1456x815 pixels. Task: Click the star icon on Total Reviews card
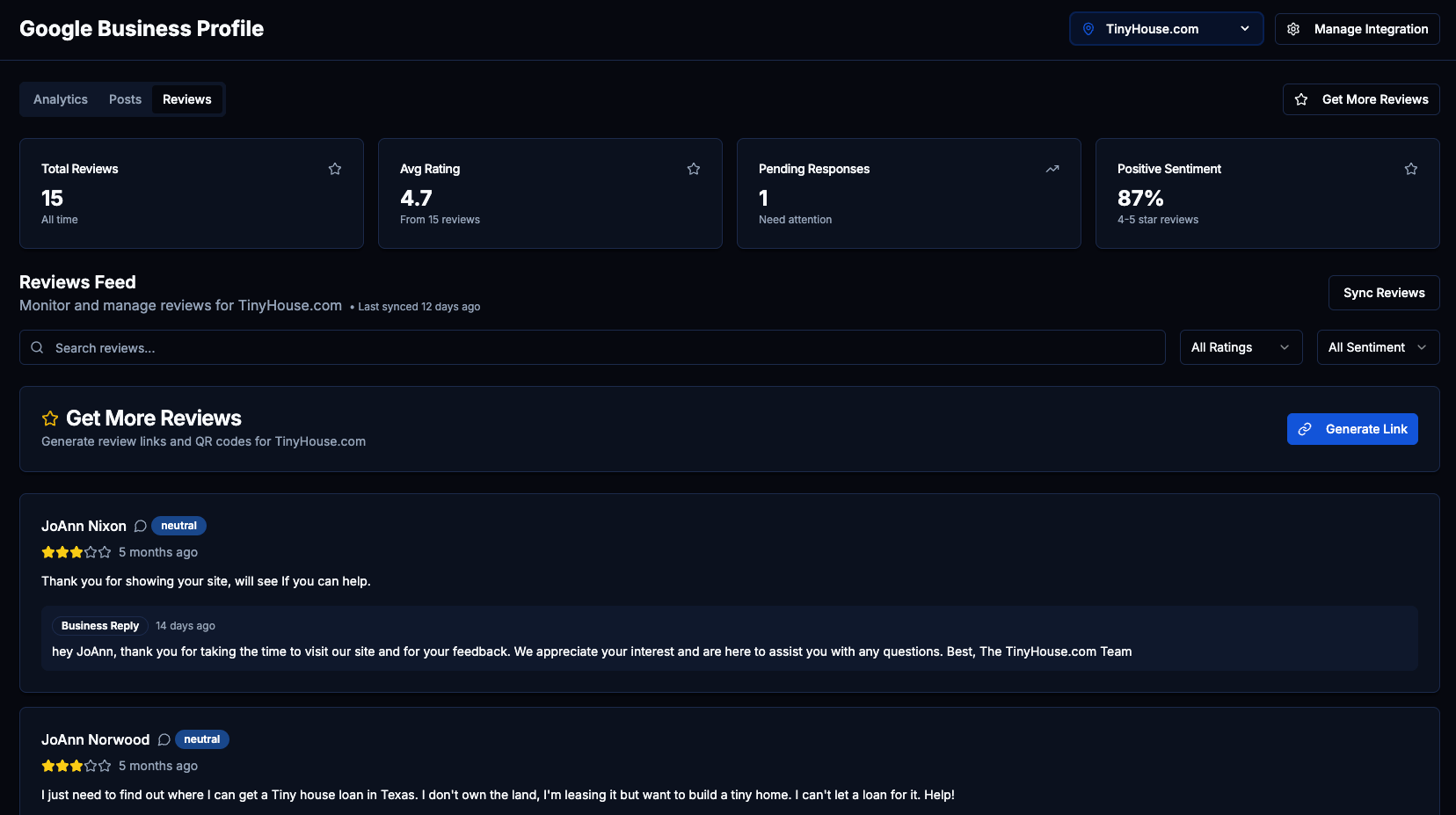tap(335, 168)
